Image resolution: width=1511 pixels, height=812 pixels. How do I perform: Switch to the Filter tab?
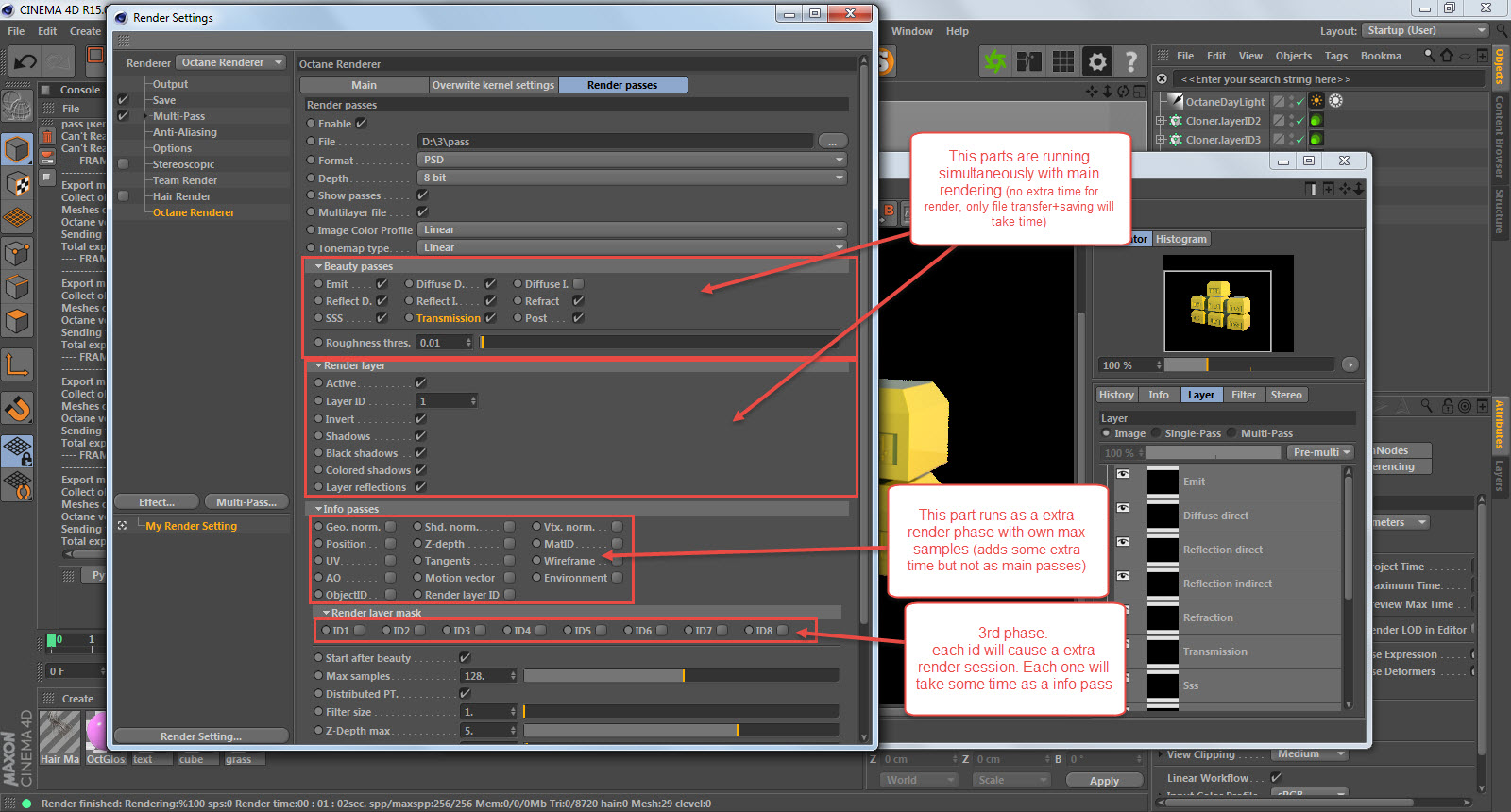(x=1244, y=395)
